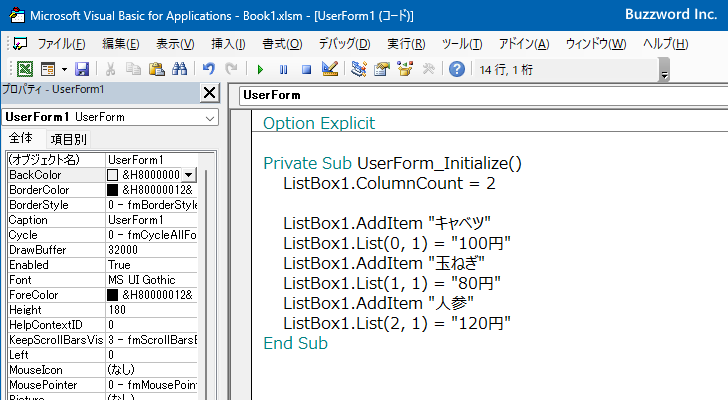
Task: Expand the UserForm1 object selector dropdown
Action: 210,118
